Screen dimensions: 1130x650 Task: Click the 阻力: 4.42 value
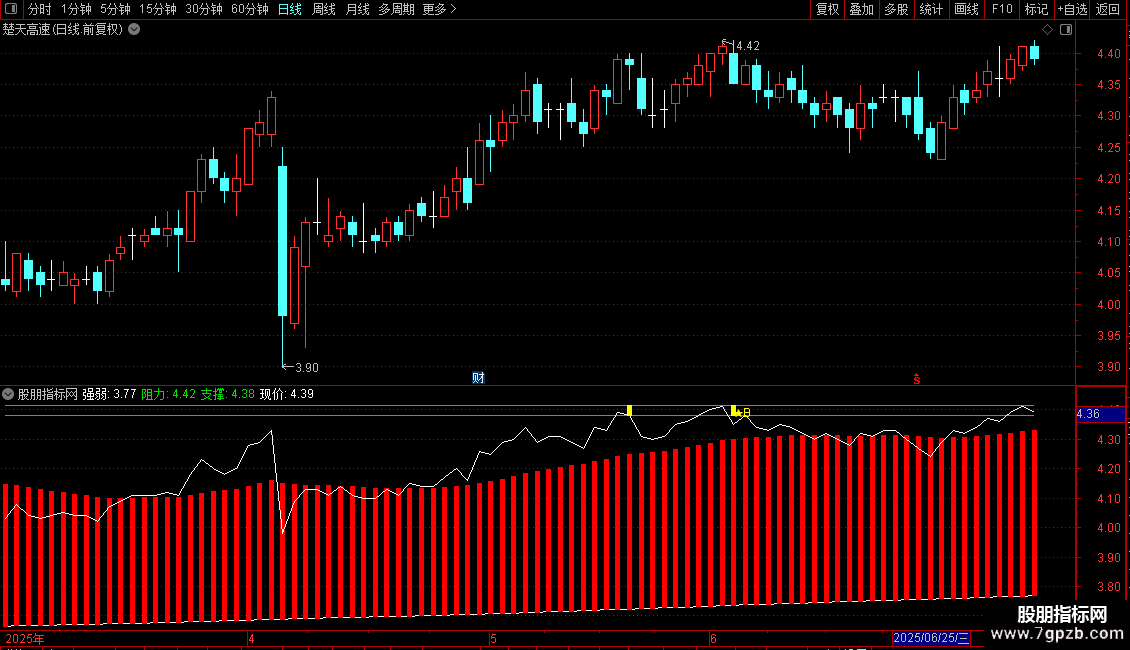pyautogui.click(x=169, y=394)
